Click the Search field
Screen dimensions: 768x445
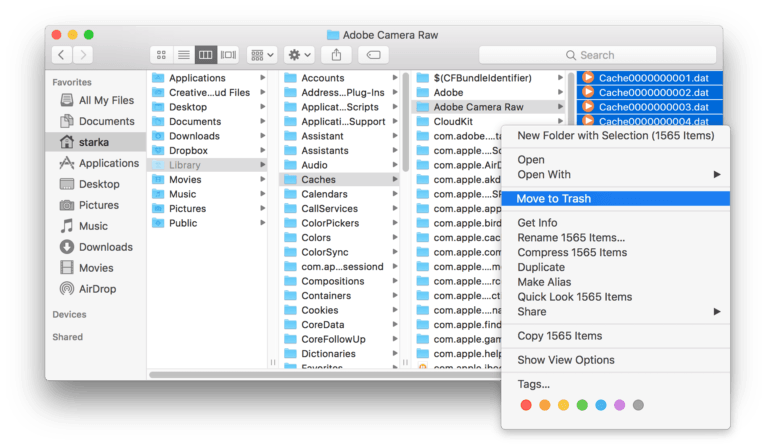pos(598,55)
